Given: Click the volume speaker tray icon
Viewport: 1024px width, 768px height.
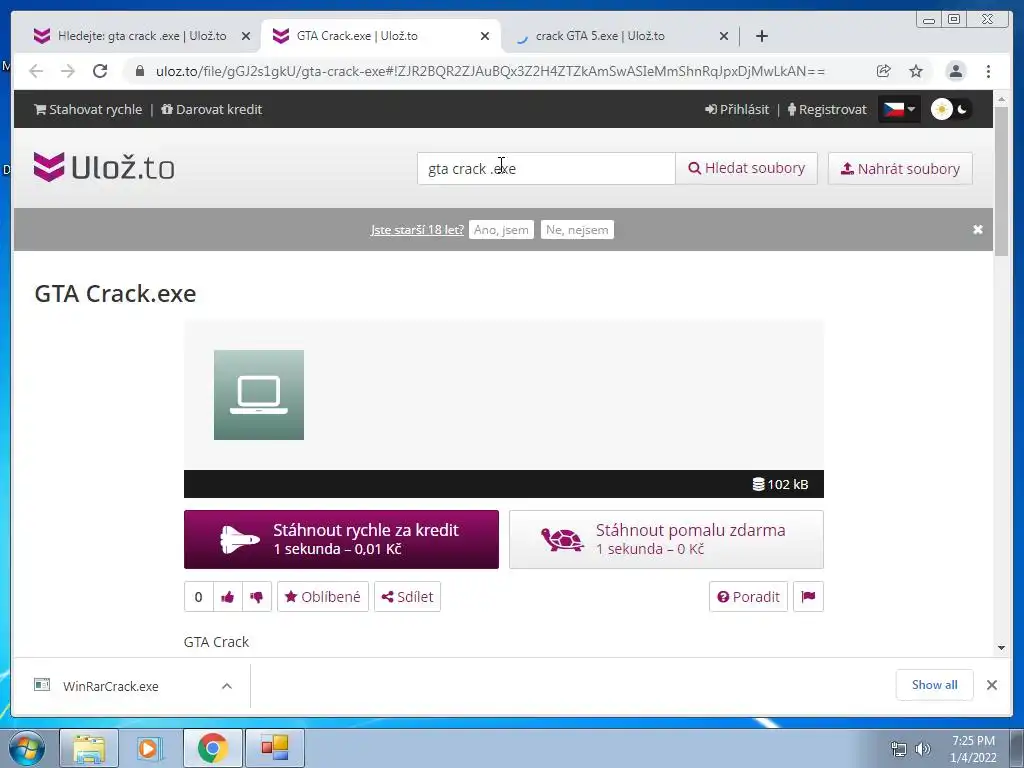Looking at the screenshot, I should pos(923,750).
